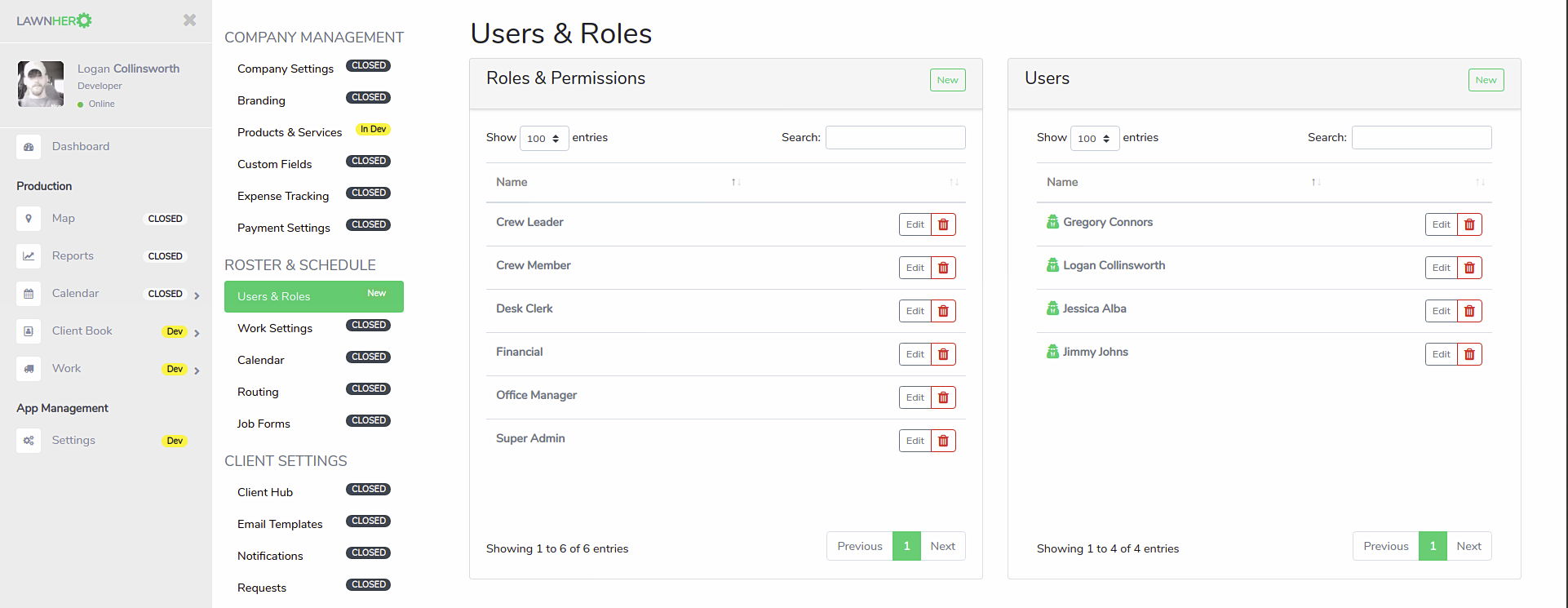Click the Reports chart icon
Screen dimensions: 1568x608
(x=29, y=256)
